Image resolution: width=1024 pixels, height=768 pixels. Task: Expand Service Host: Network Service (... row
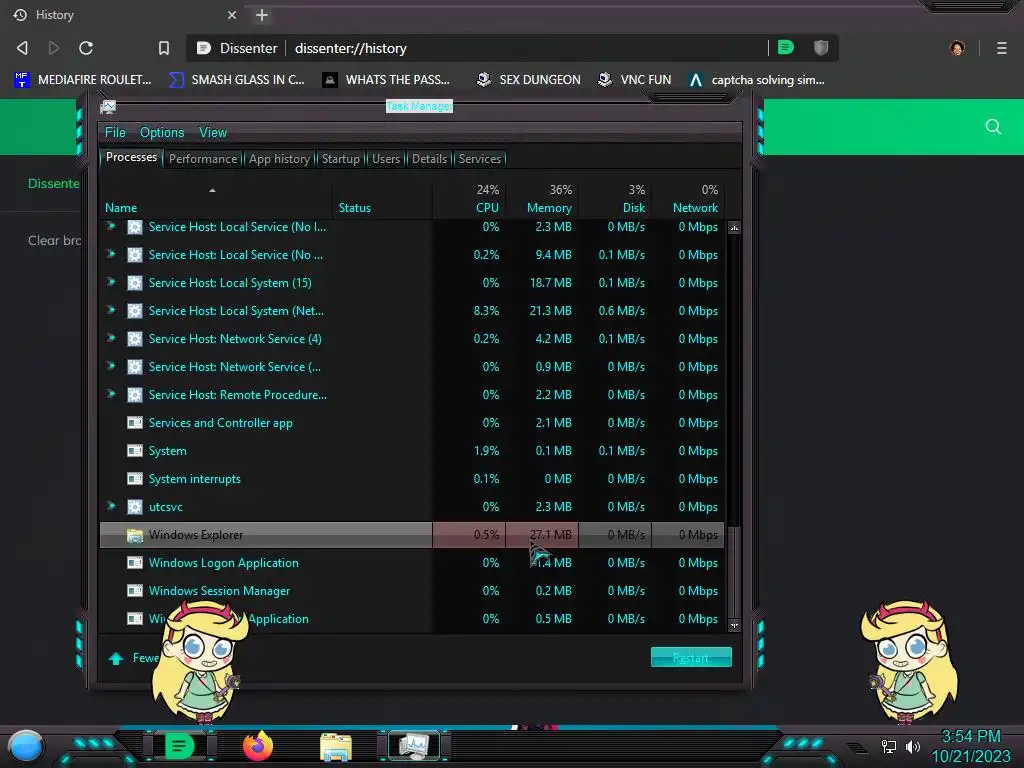coord(111,366)
